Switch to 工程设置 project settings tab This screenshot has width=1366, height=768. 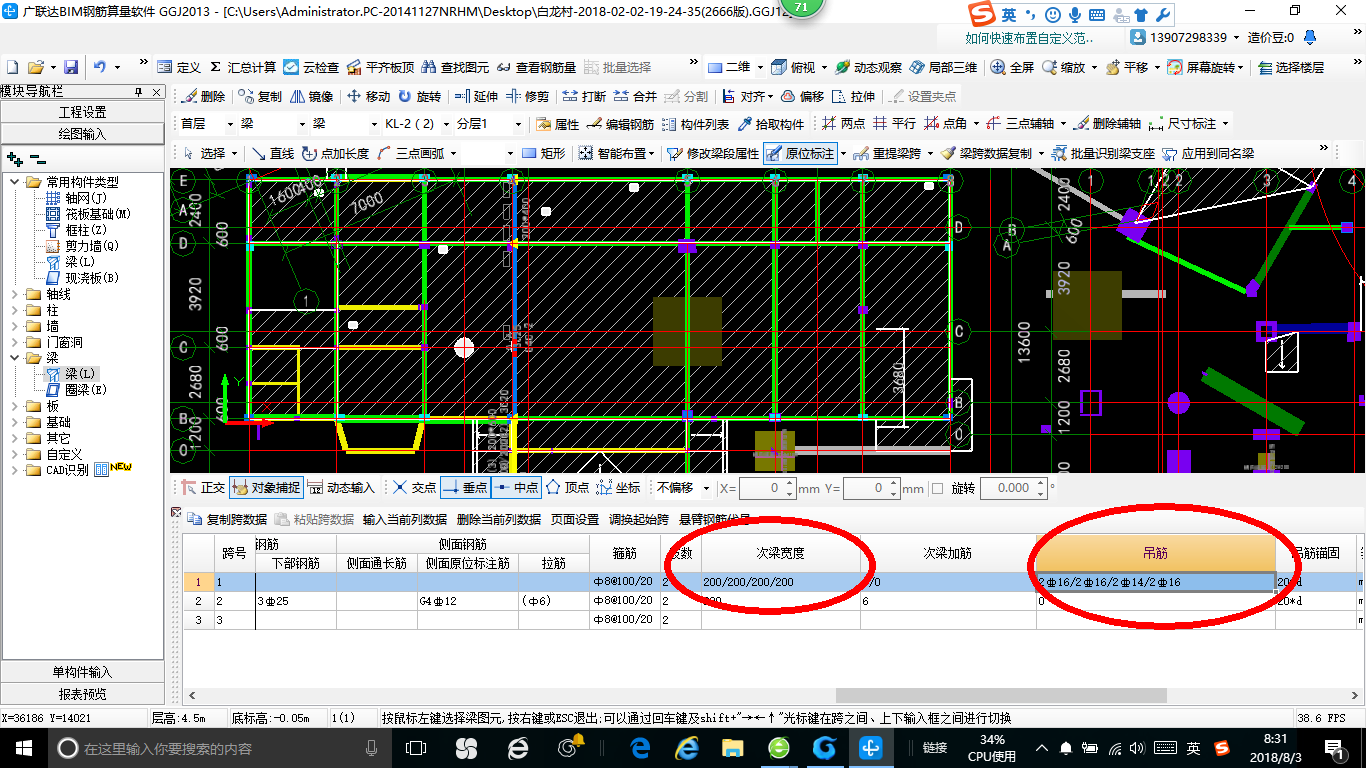(82, 112)
